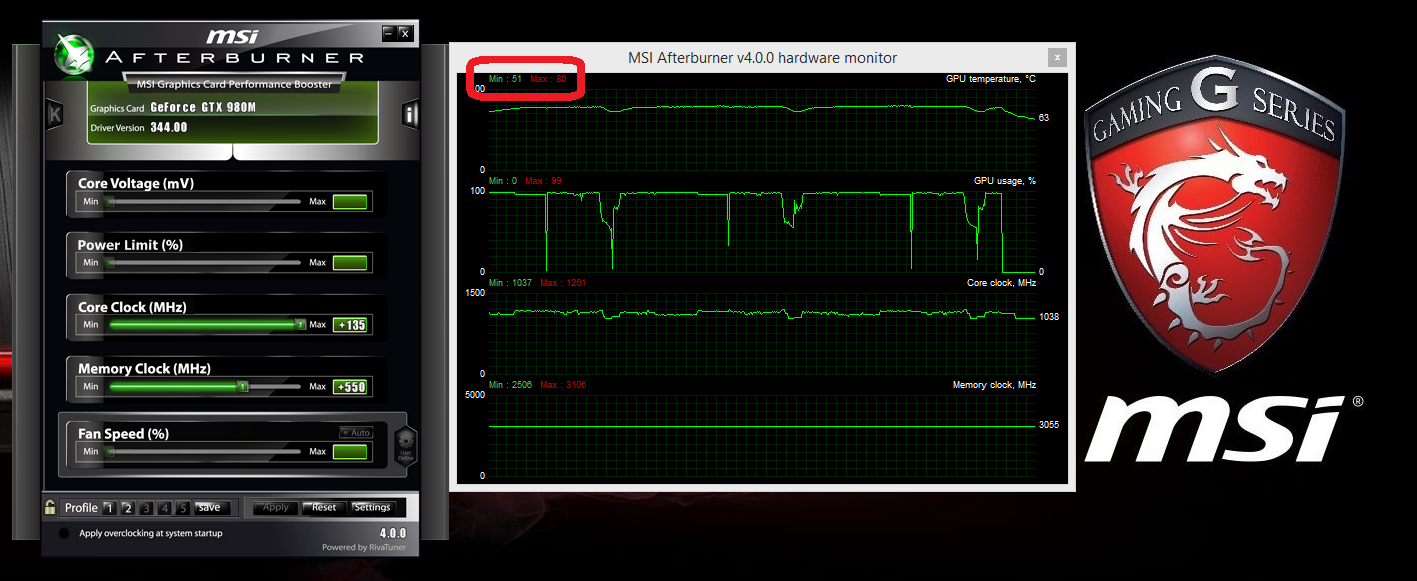Click the Memory Clock slider handle
Screen dimensions: 1417x581
pos(242,386)
